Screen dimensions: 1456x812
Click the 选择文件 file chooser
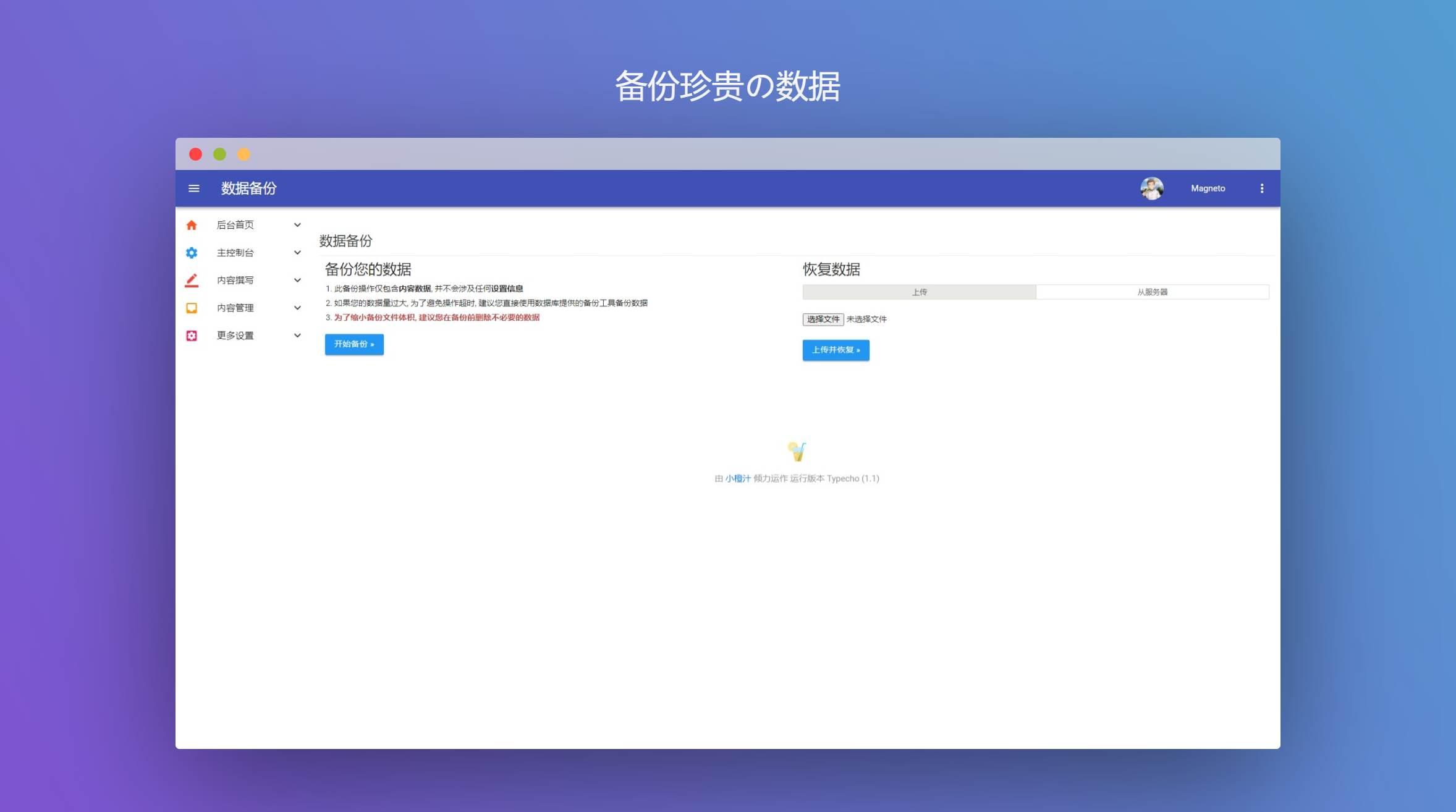(823, 319)
